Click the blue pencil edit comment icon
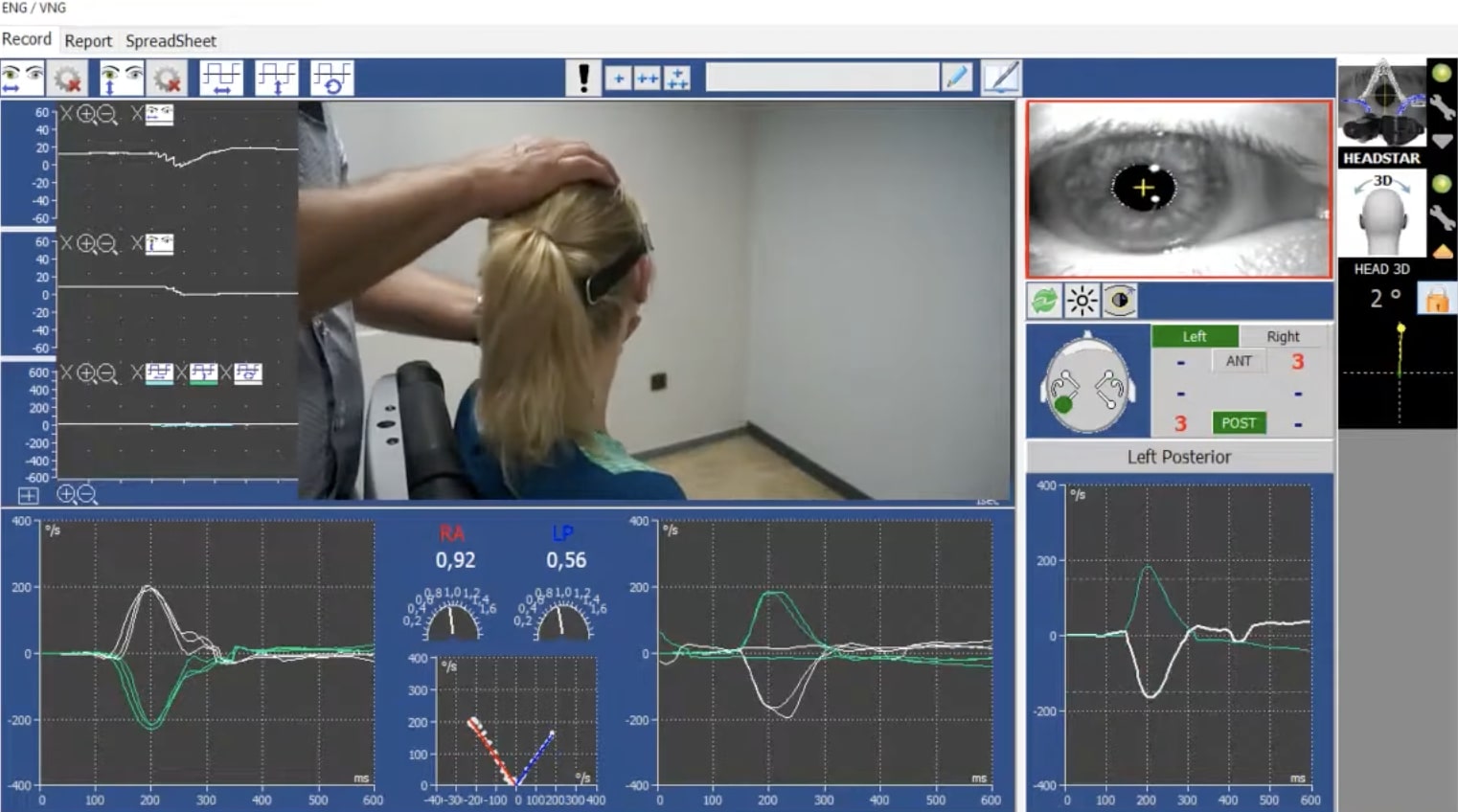Screen dimensions: 1458x812 (957, 78)
